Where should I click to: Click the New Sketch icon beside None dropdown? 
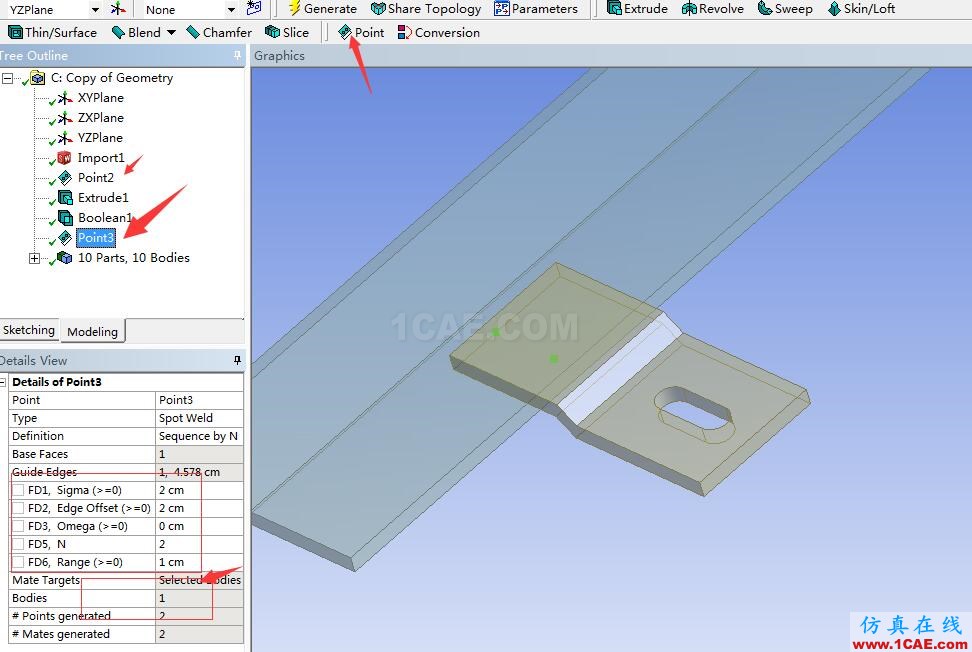click(254, 8)
